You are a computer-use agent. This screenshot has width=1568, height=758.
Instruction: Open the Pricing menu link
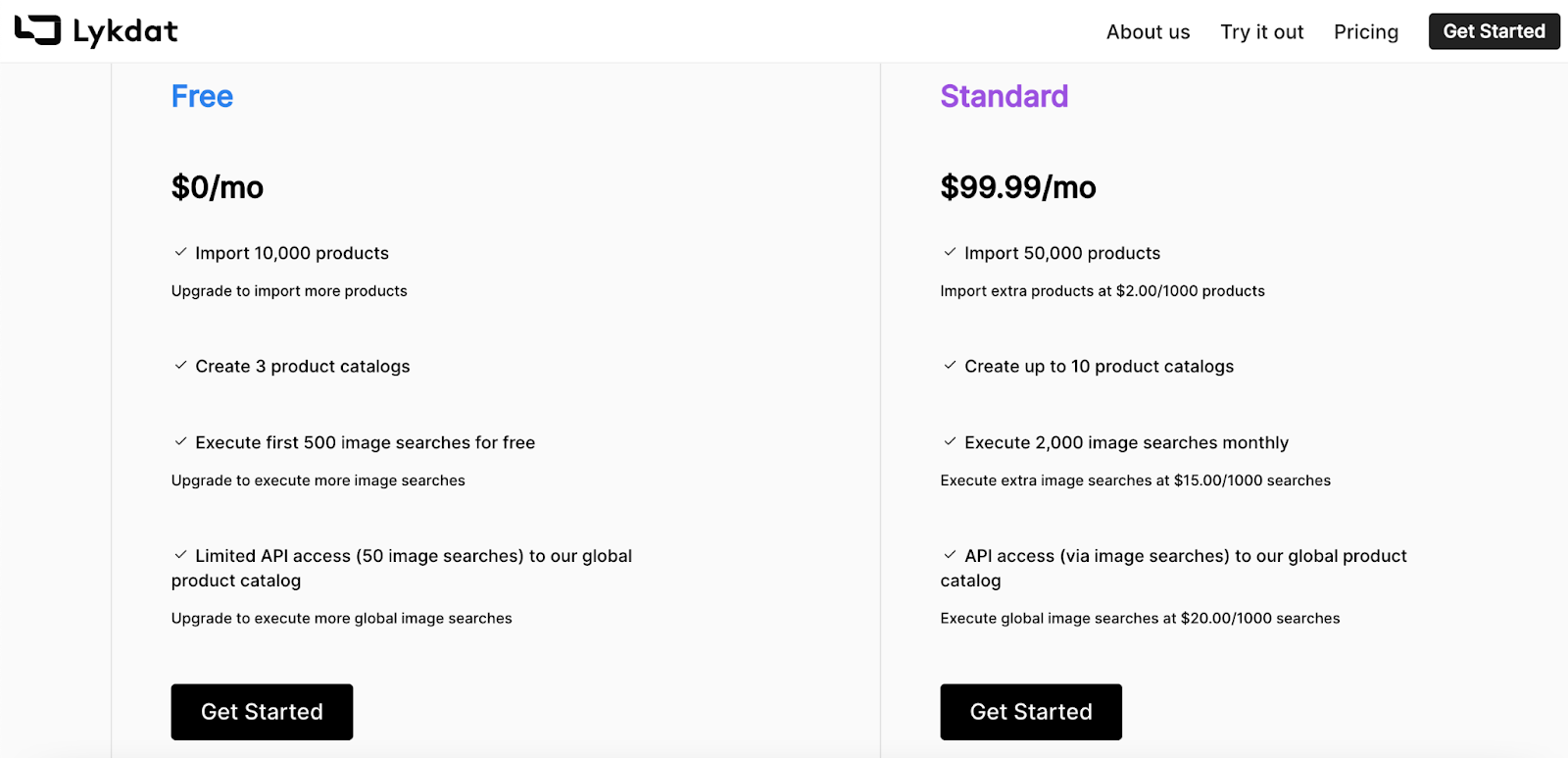(x=1365, y=31)
